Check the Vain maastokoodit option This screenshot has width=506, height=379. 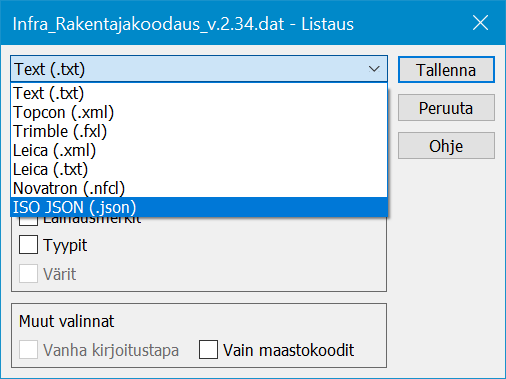pyautogui.click(x=208, y=349)
